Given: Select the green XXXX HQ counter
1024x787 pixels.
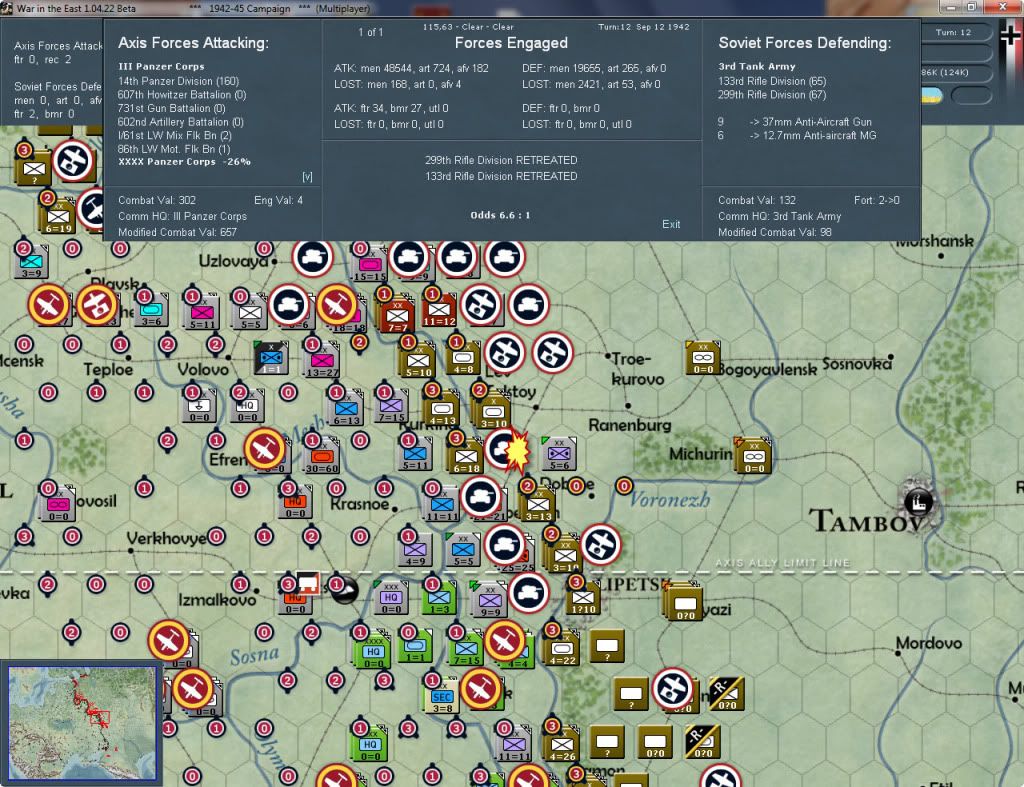Looking at the screenshot, I should coord(373,651).
